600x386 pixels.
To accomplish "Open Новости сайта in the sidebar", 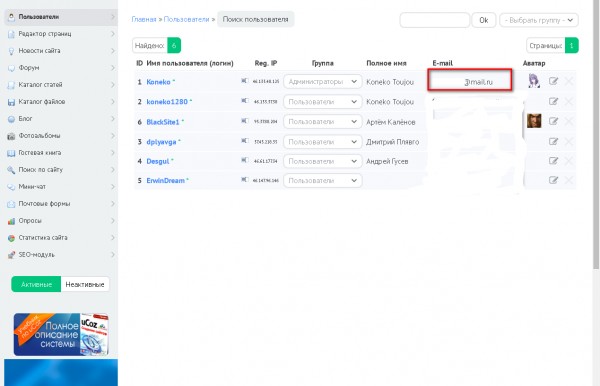I will tap(61, 51).
